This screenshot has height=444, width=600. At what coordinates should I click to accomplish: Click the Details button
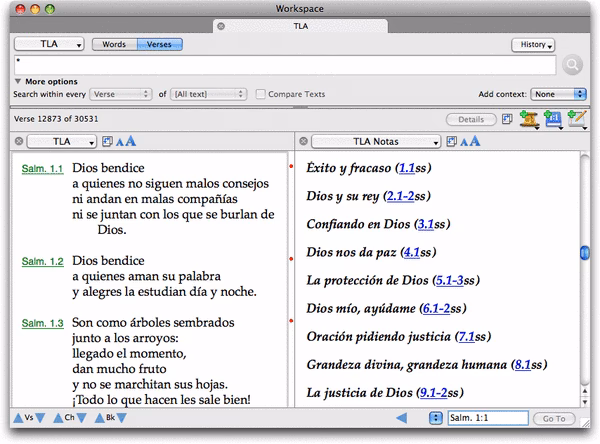[471, 119]
